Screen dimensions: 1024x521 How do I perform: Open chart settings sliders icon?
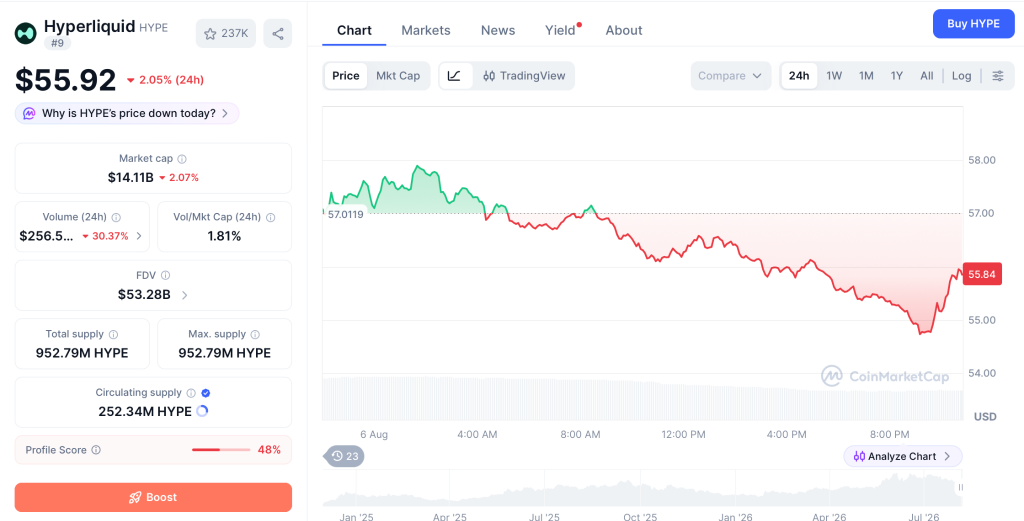coord(998,76)
